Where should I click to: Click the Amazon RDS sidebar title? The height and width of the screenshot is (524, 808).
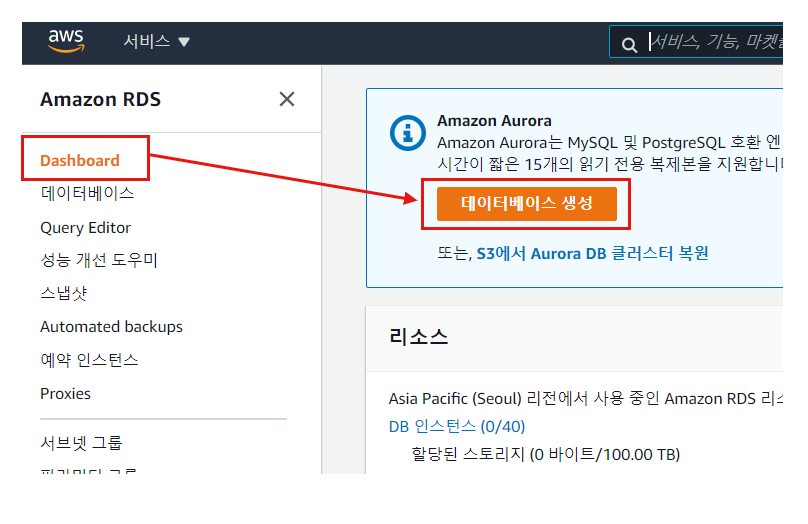click(x=100, y=99)
